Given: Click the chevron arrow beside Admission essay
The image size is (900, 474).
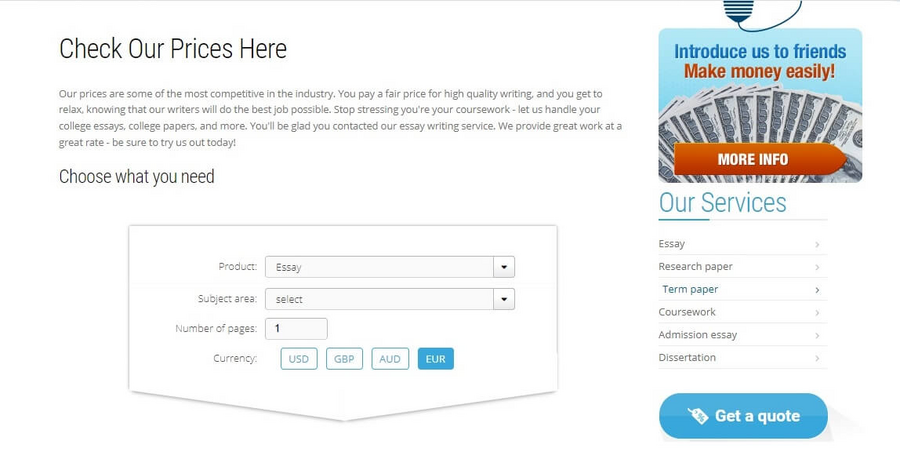Looking at the screenshot, I should point(817,336).
